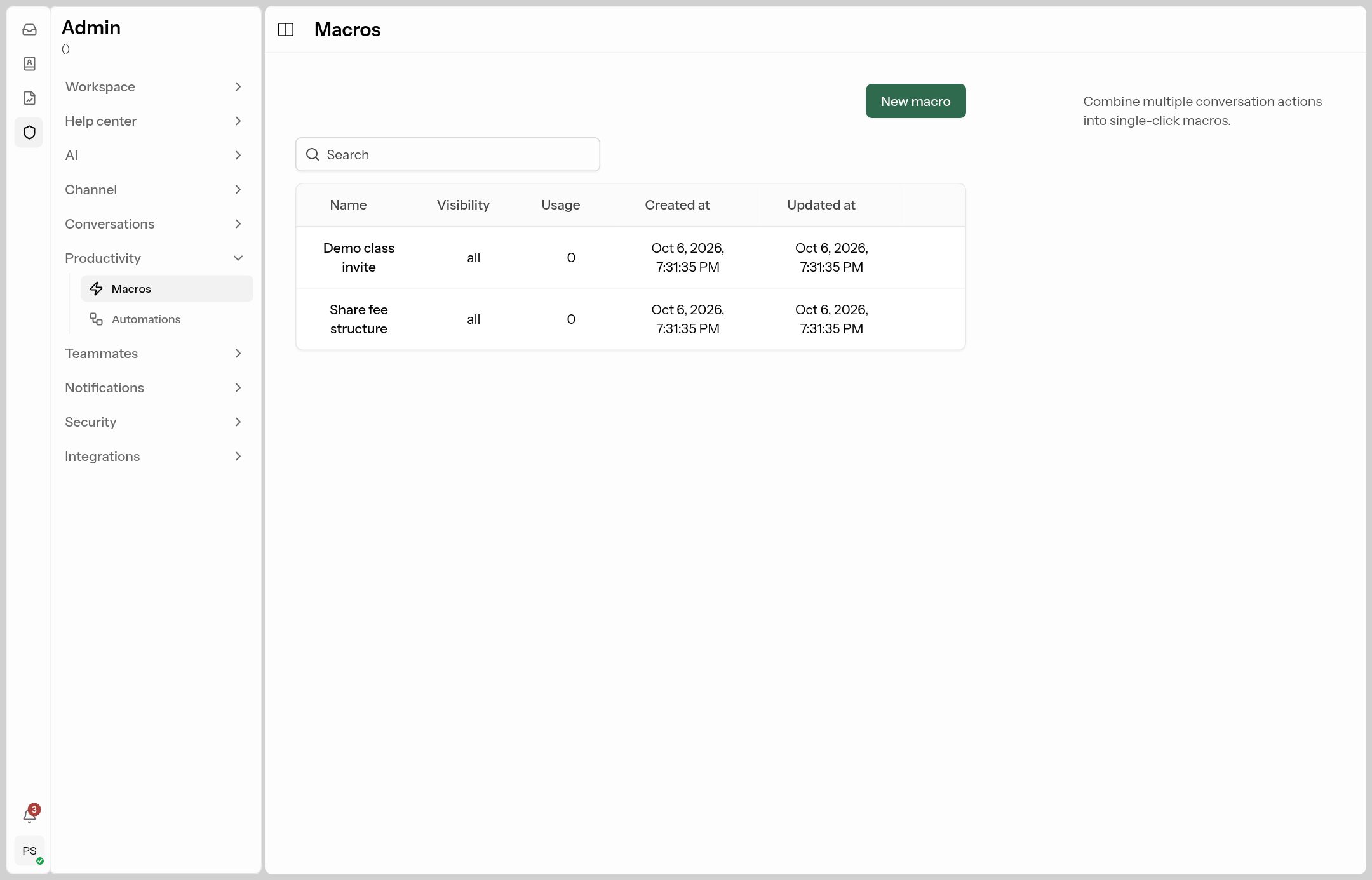Collapse the Productivity section

154,258
